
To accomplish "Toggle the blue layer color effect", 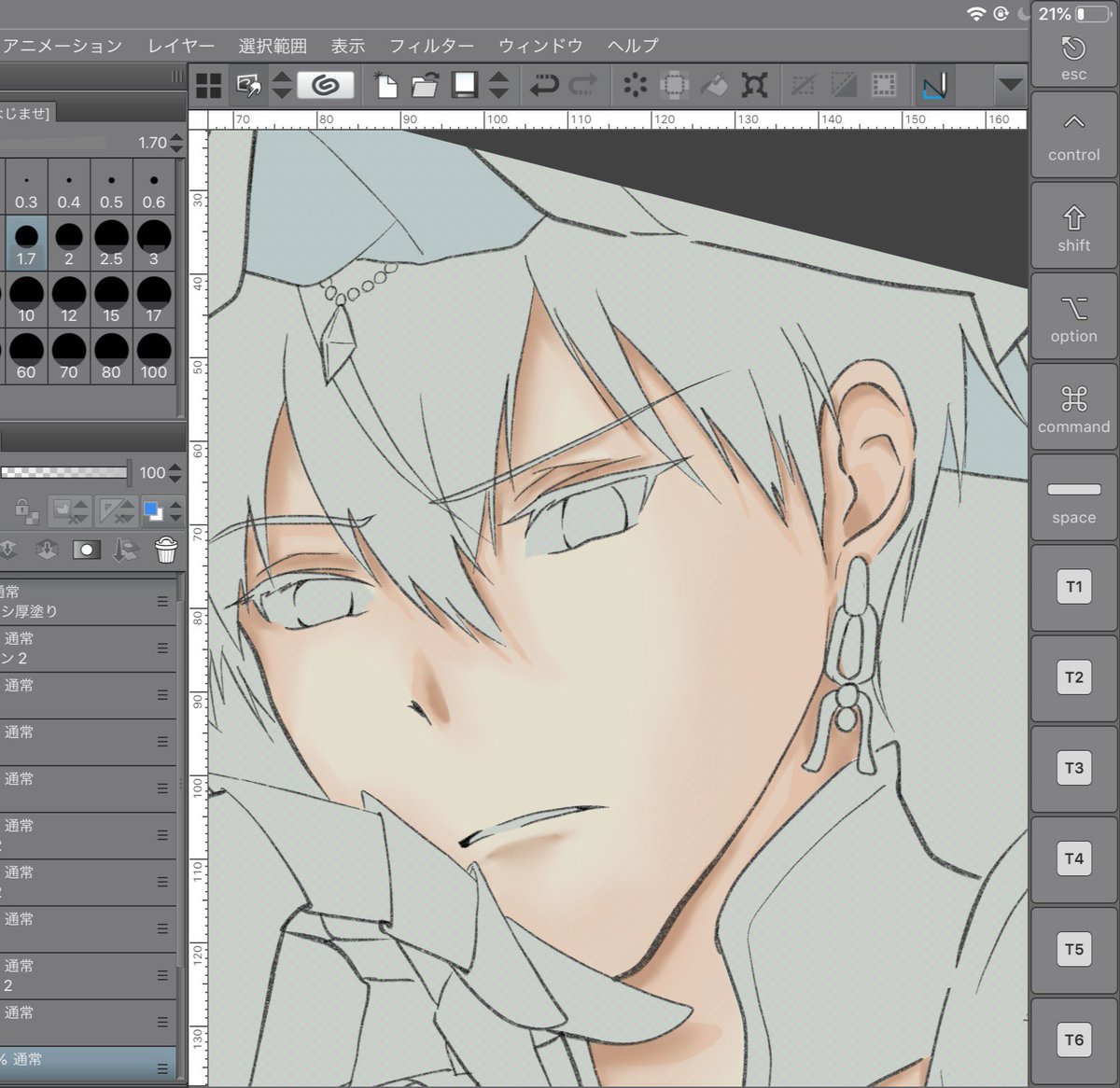I will pyautogui.click(x=152, y=510).
